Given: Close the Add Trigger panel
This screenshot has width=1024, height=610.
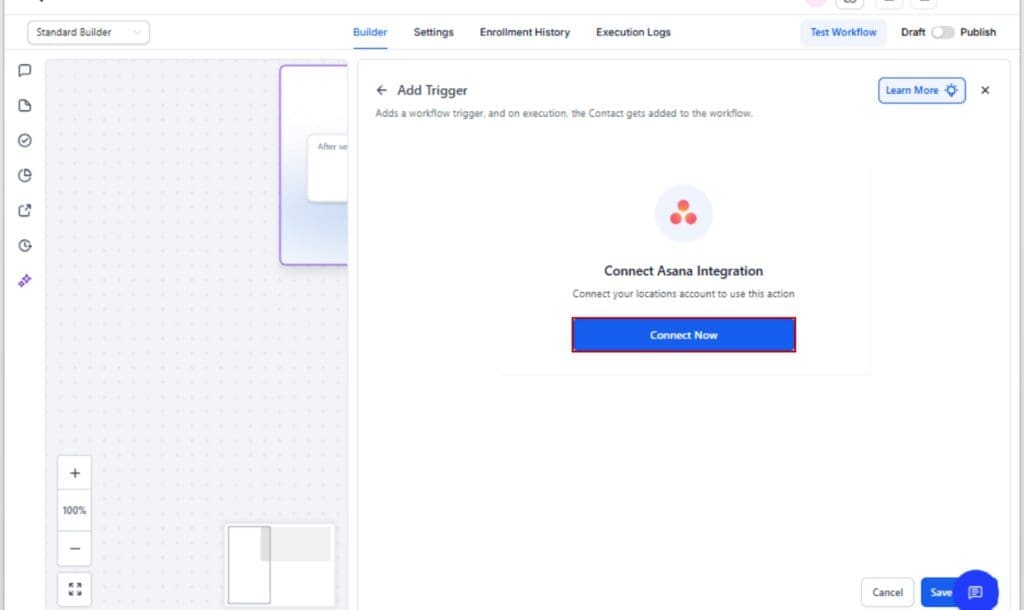Looking at the screenshot, I should click(x=985, y=90).
